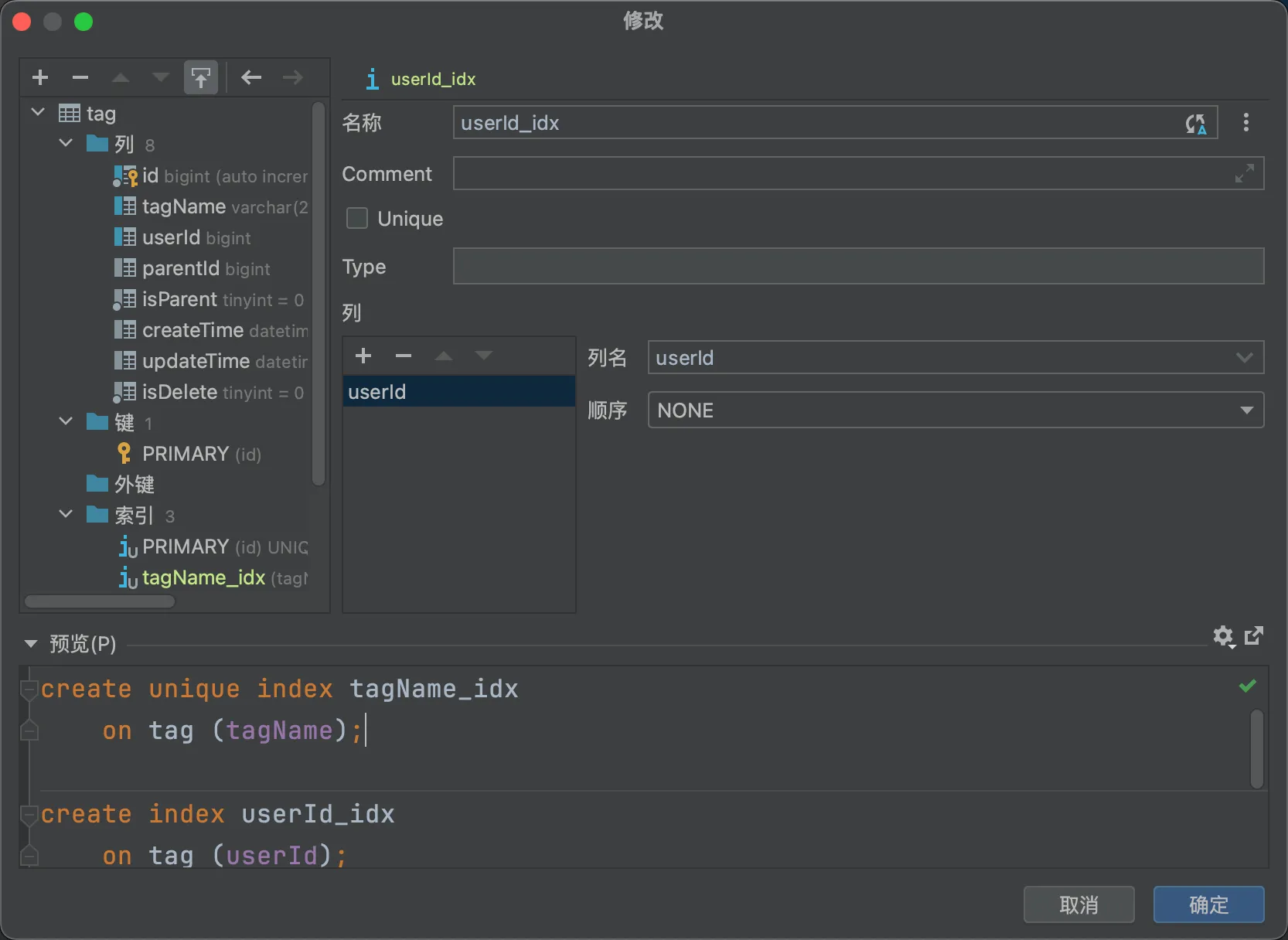This screenshot has height=940, width=1288.
Task: Open preview in external editor
Action: pyautogui.click(x=1254, y=635)
